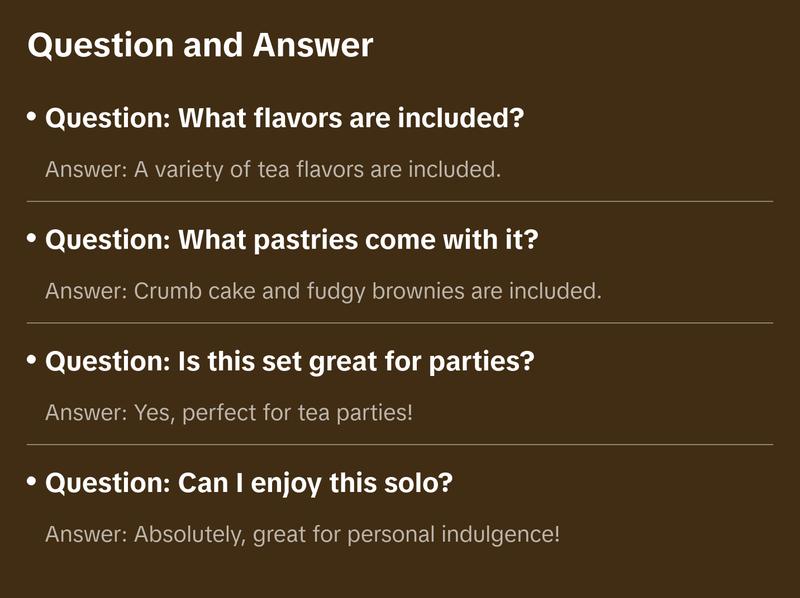Click the bullet beside the parties question

click(x=32, y=360)
